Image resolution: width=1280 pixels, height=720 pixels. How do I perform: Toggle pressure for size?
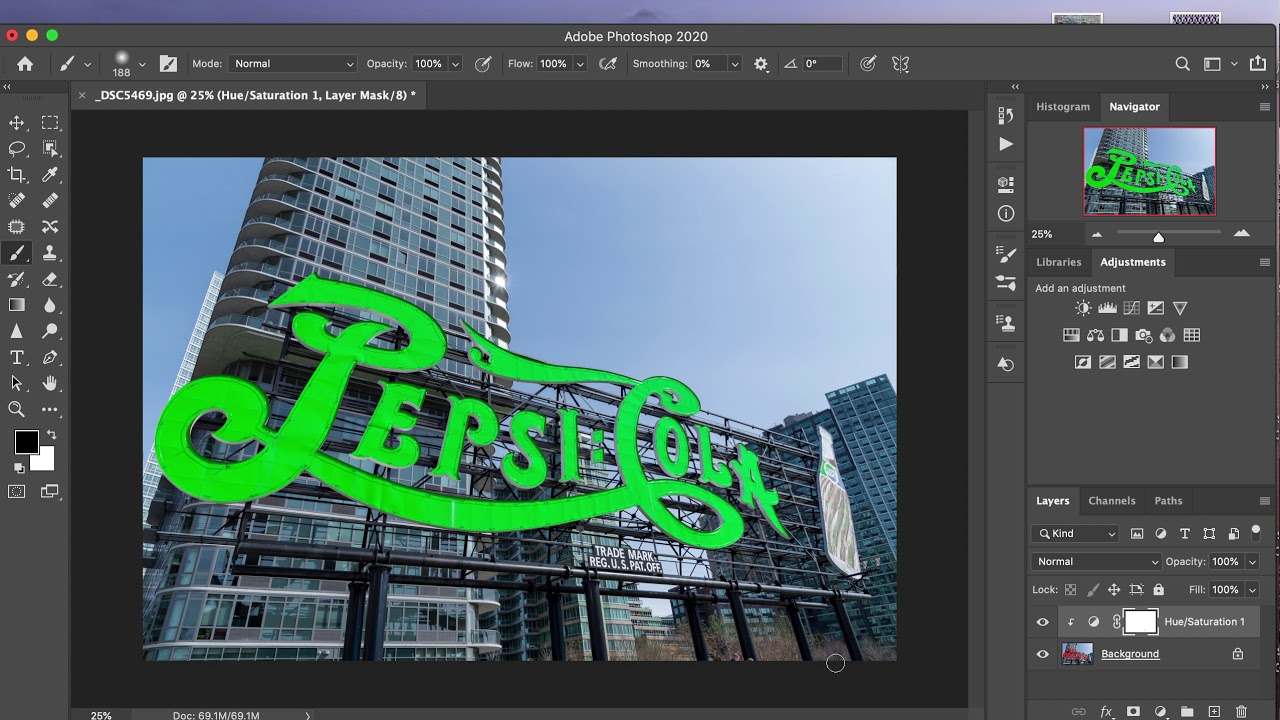868,63
